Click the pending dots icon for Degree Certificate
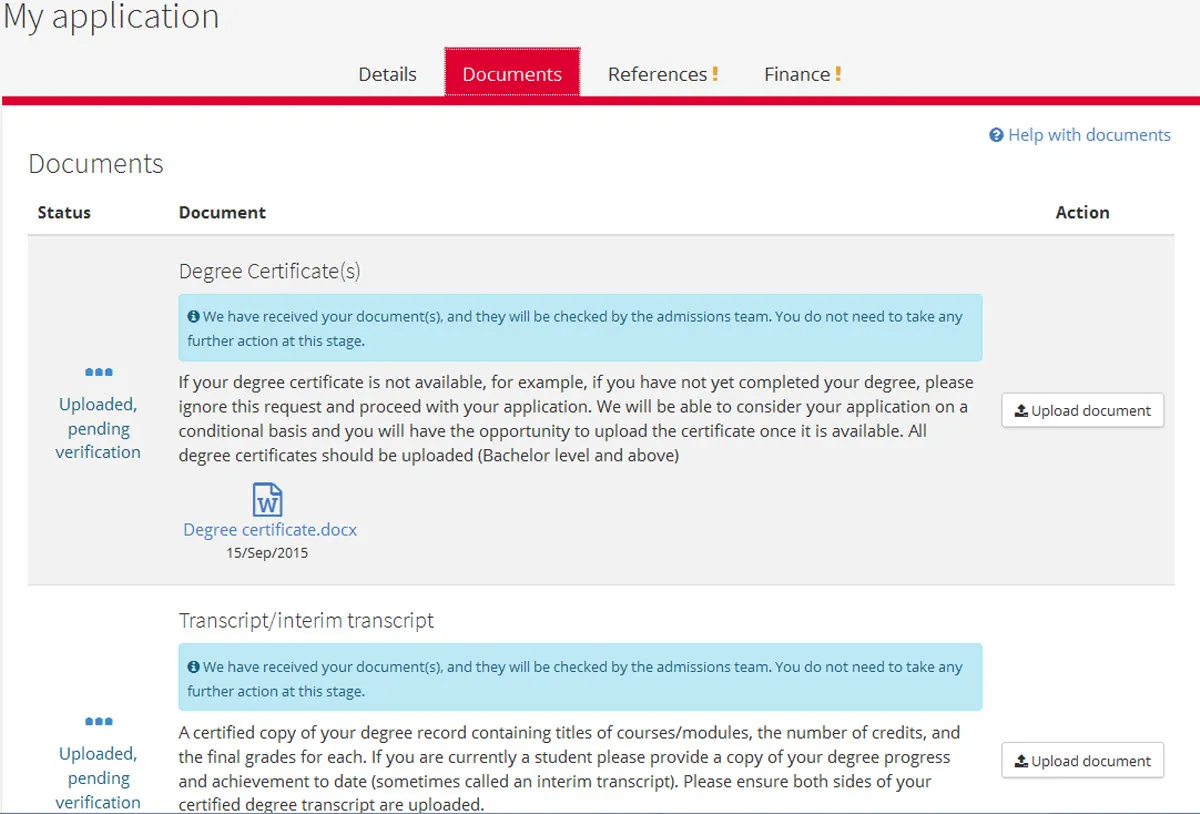This screenshot has width=1200, height=814. coord(98,372)
